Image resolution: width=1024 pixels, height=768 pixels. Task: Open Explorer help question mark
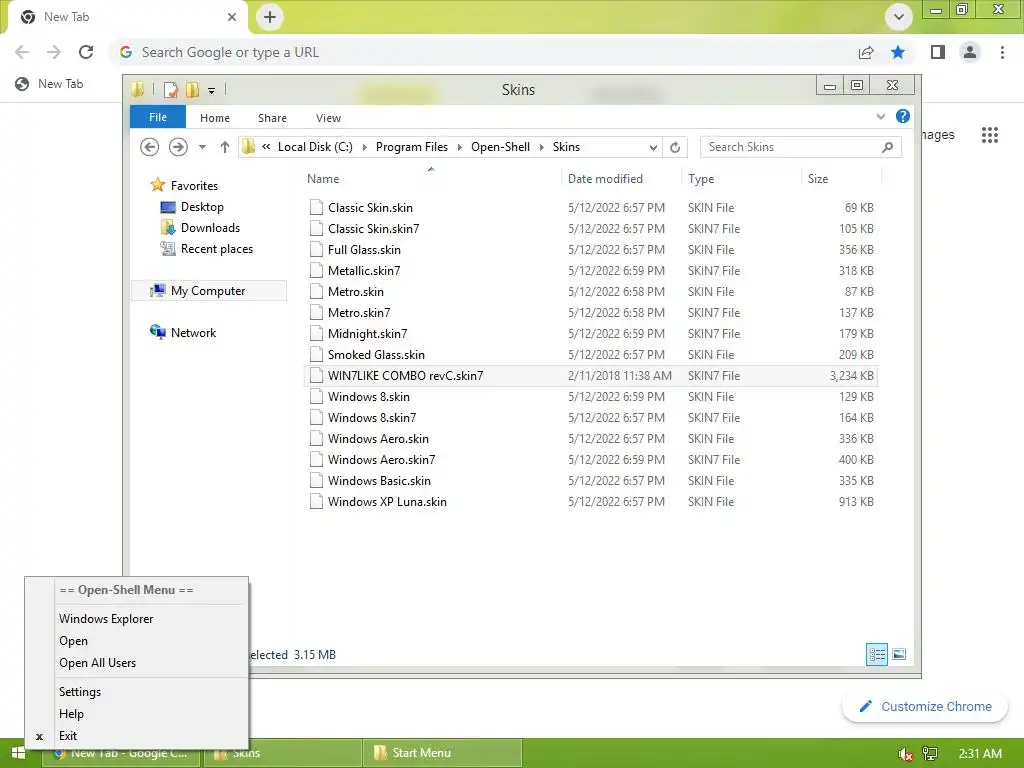903,116
